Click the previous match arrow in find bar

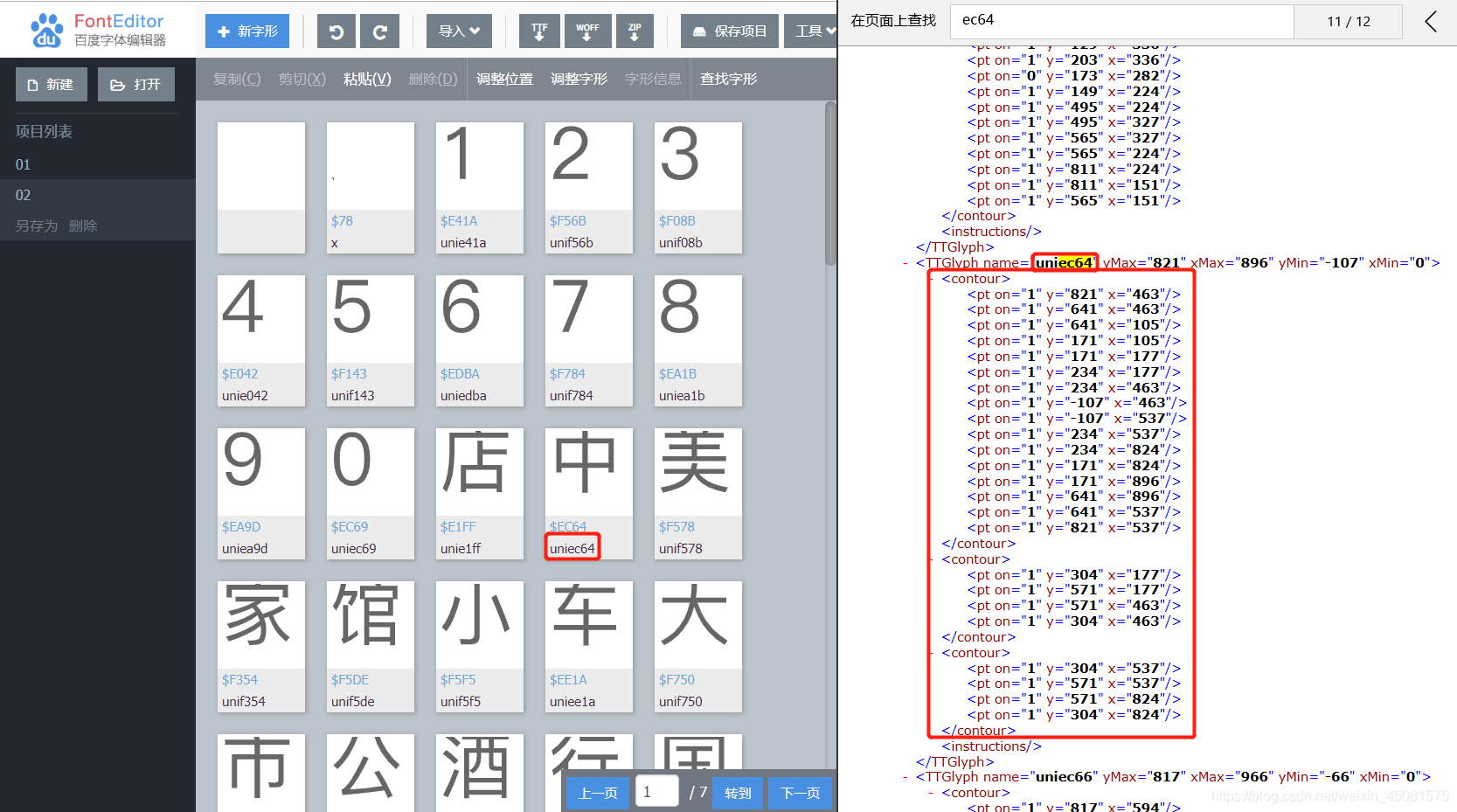tap(1431, 21)
